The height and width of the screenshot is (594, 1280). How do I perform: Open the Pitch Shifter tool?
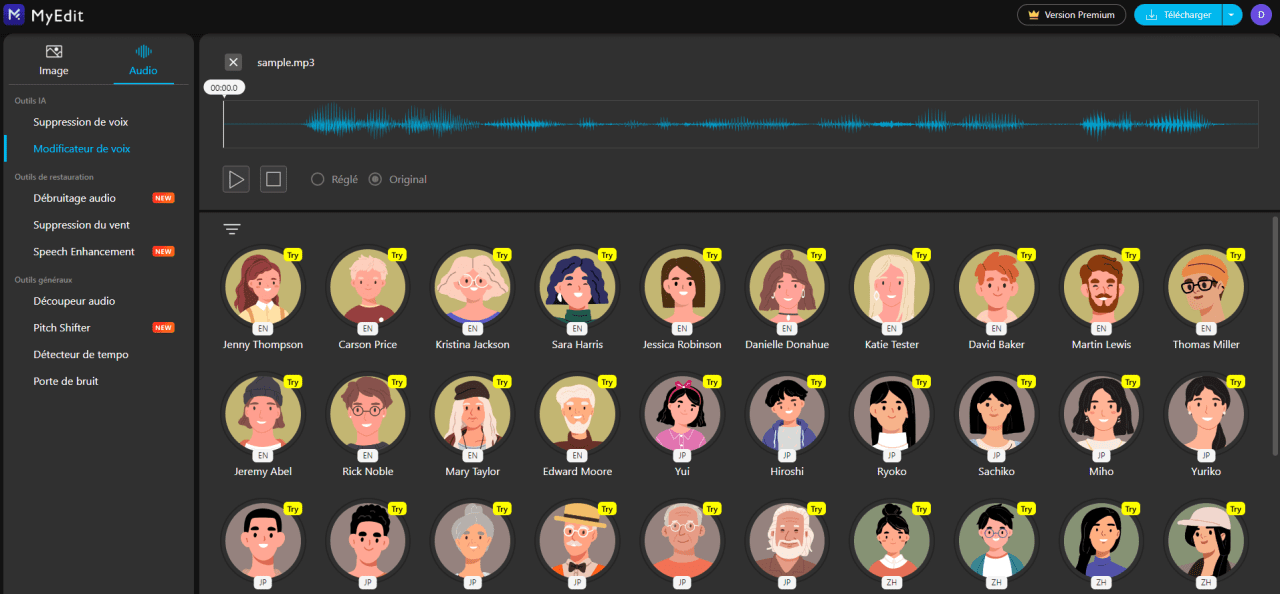pyautogui.click(x=62, y=328)
